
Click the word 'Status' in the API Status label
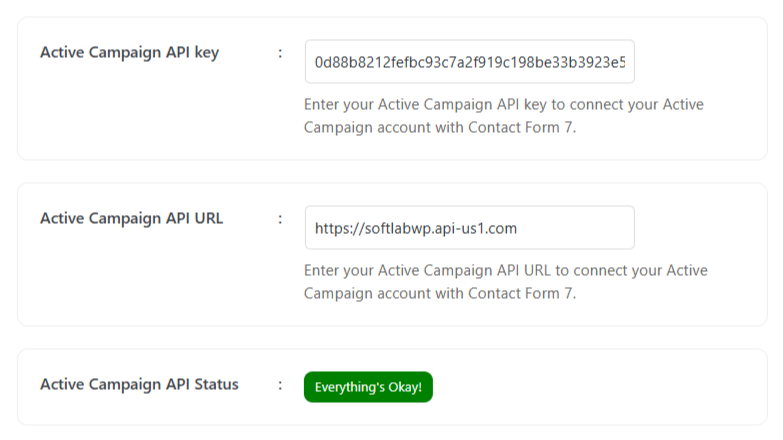coord(216,385)
